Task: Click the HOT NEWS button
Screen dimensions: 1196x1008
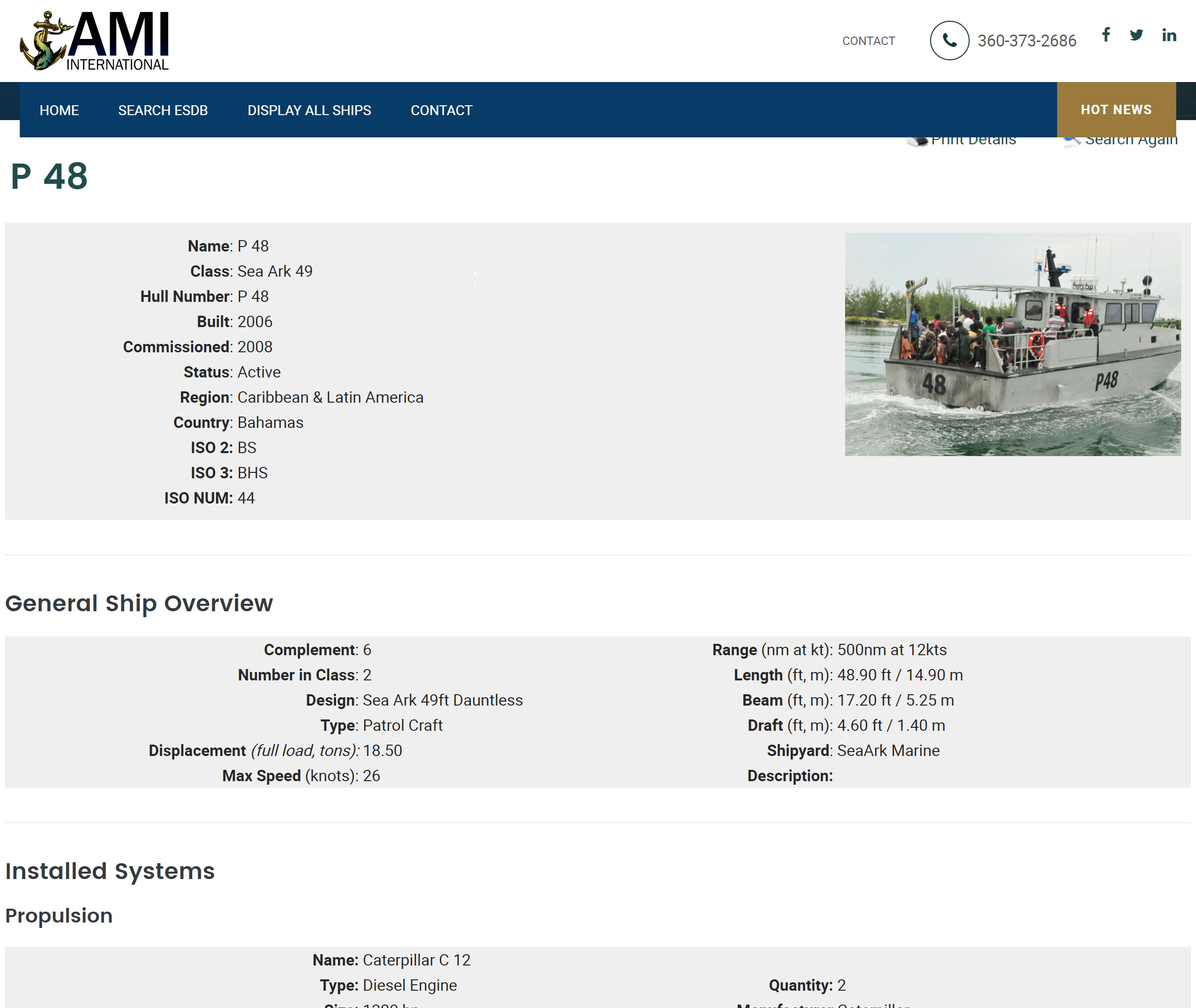Action: [1116, 110]
